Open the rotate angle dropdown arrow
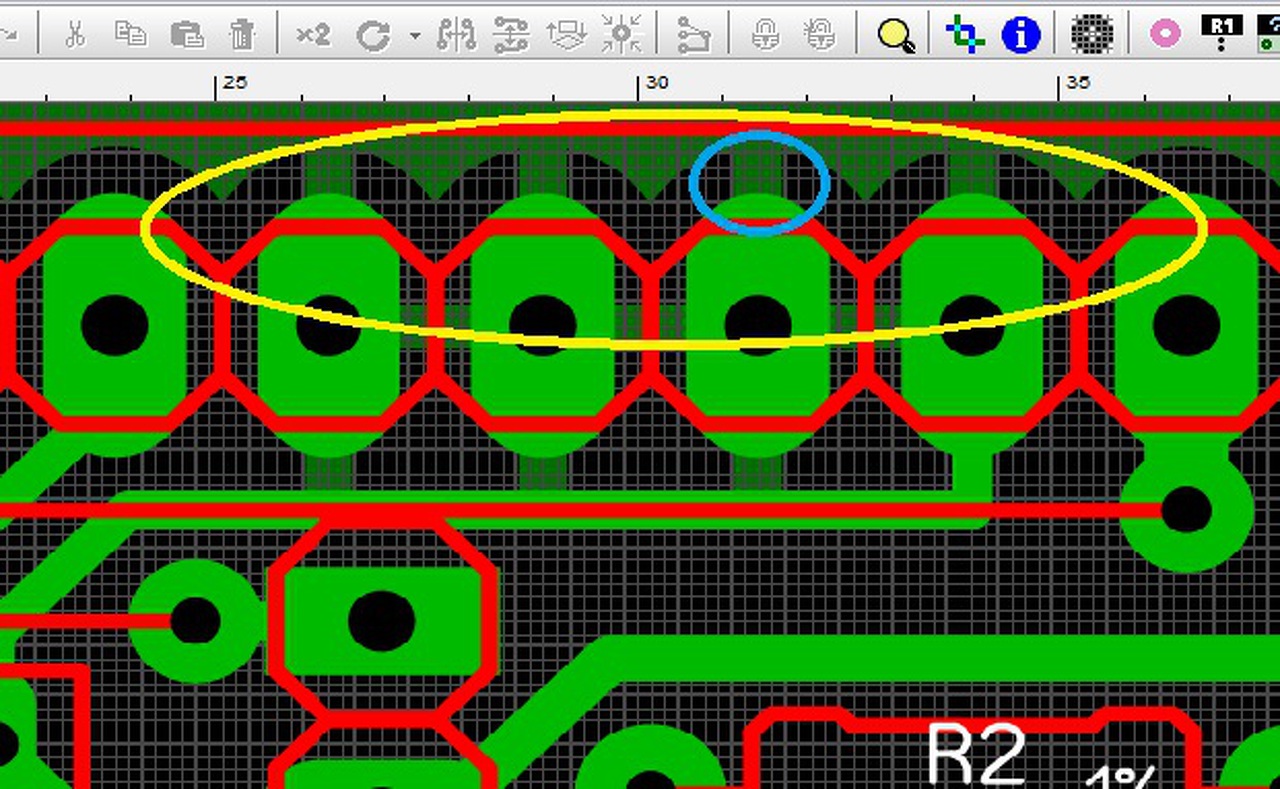Screen dimensions: 1280x789 415,36
